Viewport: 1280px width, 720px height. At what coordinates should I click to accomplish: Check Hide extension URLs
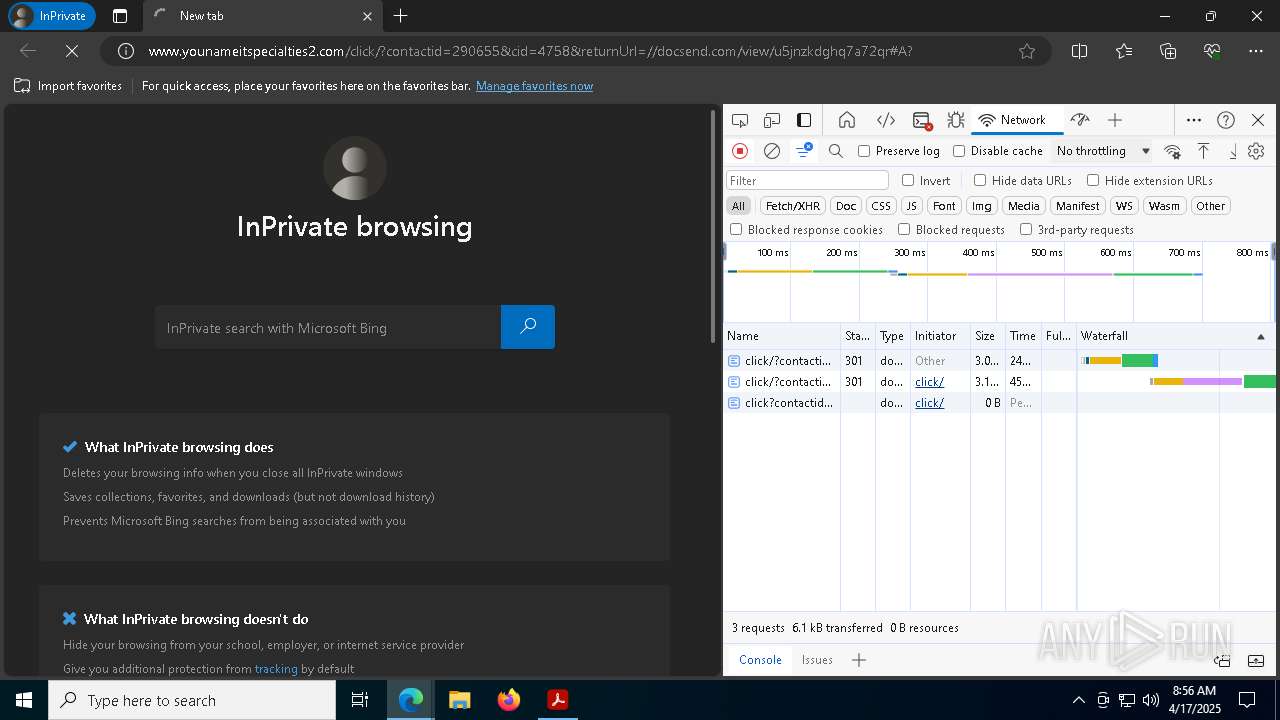point(1093,180)
